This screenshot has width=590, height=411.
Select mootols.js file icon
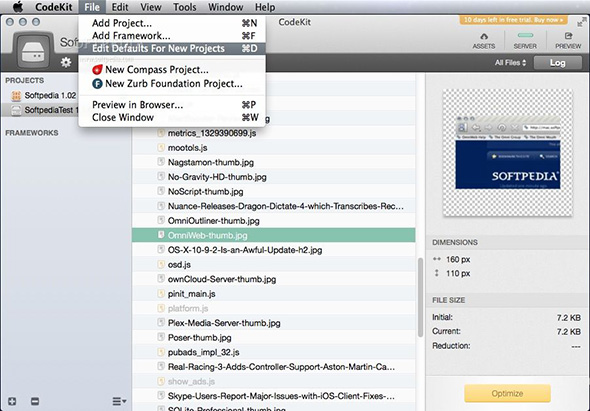click(x=161, y=148)
